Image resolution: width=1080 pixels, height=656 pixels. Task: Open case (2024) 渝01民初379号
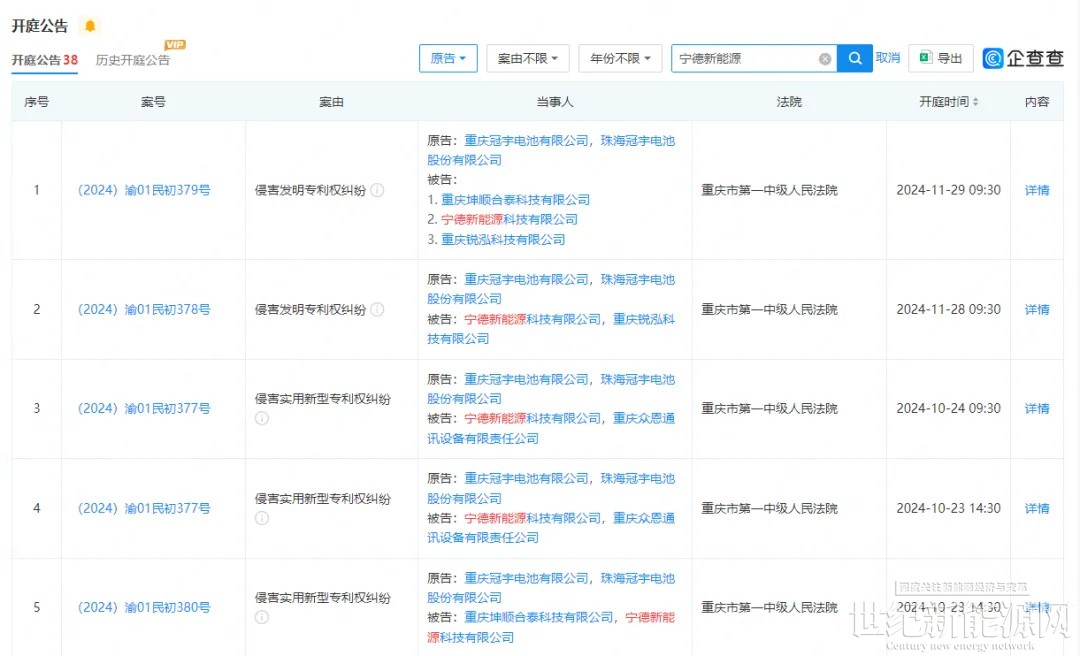tap(144, 190)
